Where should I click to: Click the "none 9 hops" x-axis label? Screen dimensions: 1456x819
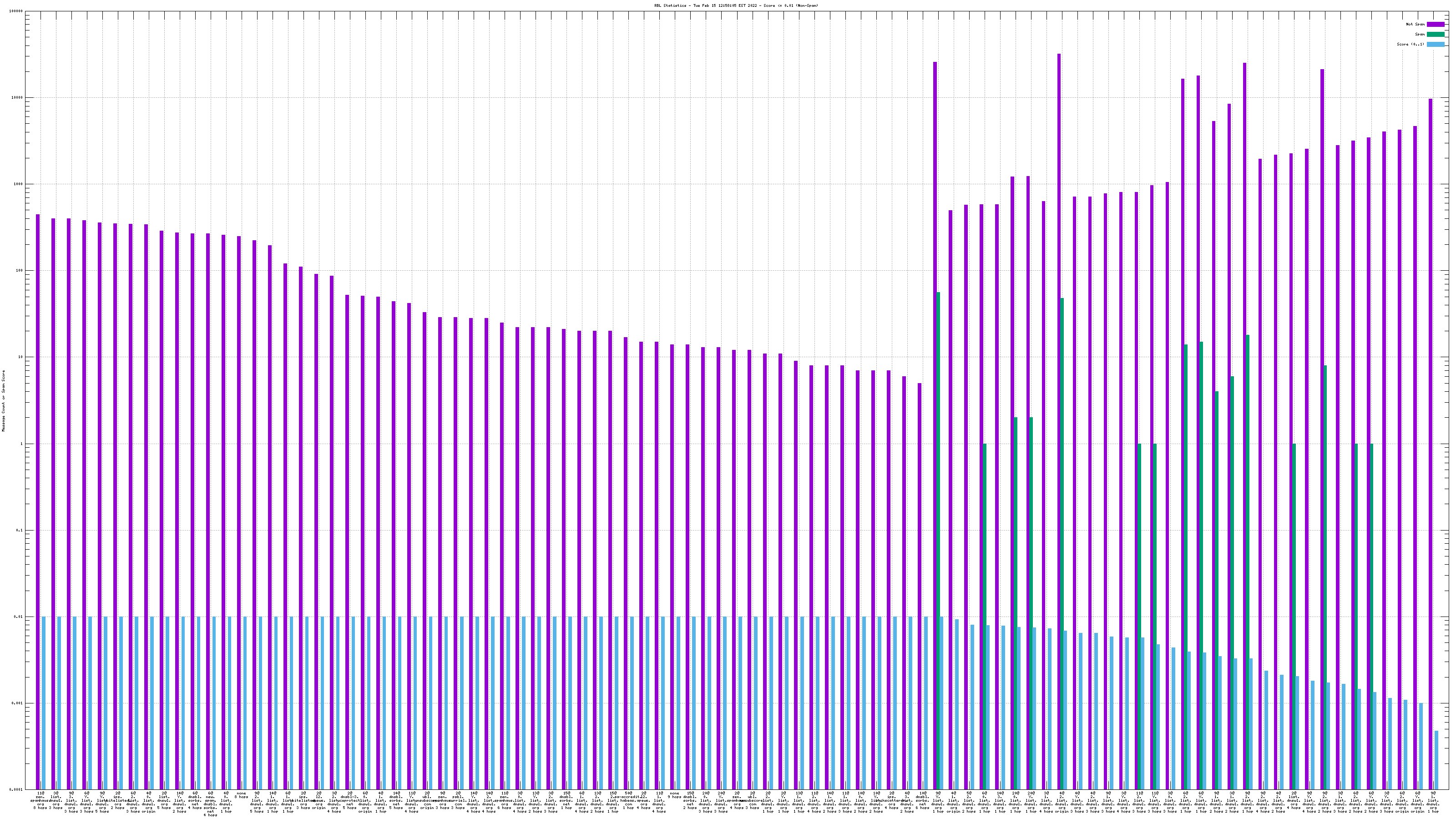[674, 795]
